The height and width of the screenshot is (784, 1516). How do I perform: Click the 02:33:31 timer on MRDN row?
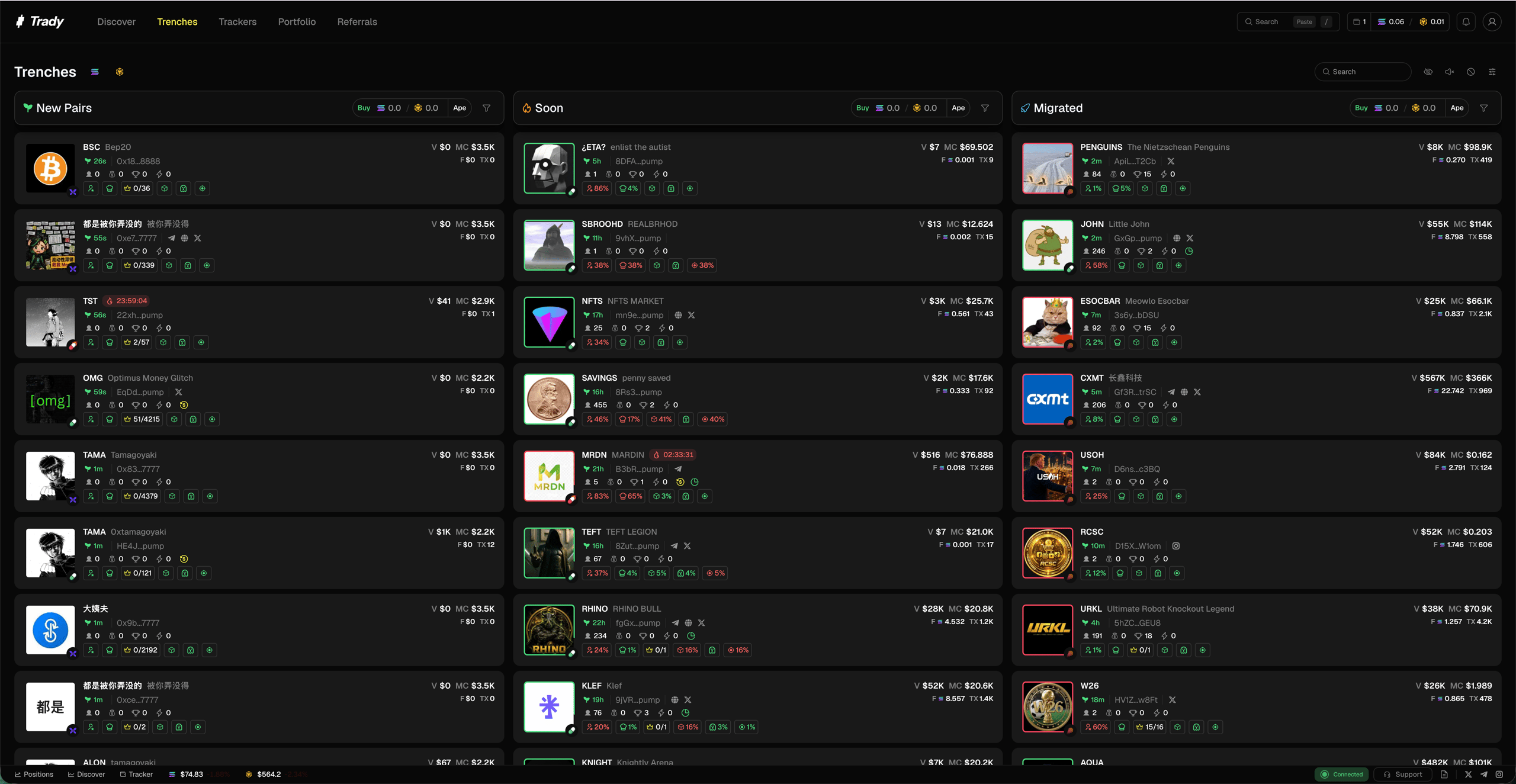click(673, 455)
